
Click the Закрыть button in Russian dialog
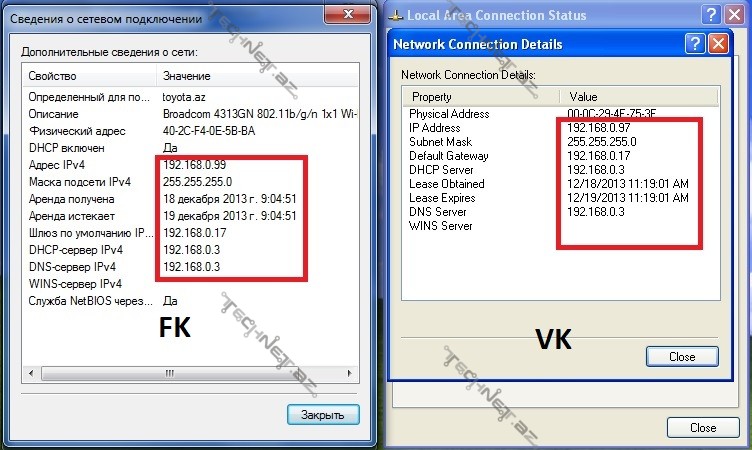323,414
